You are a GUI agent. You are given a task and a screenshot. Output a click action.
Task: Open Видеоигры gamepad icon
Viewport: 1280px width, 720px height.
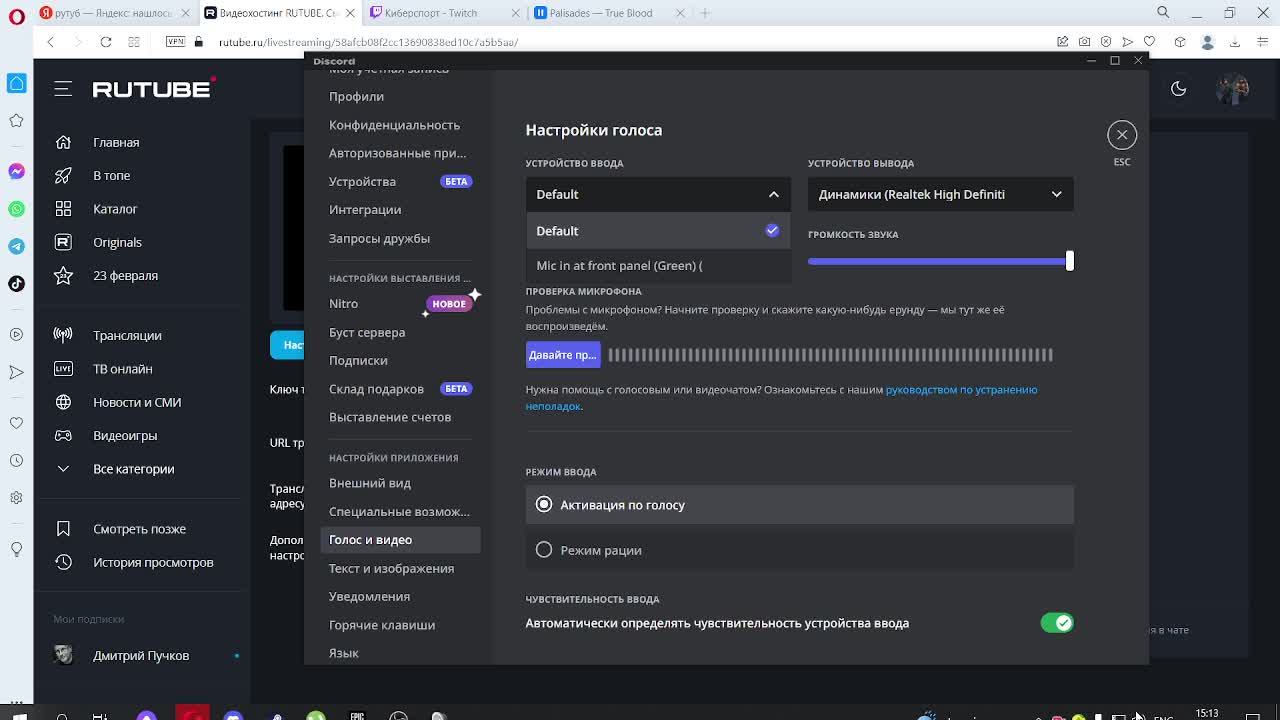[63, 436]
